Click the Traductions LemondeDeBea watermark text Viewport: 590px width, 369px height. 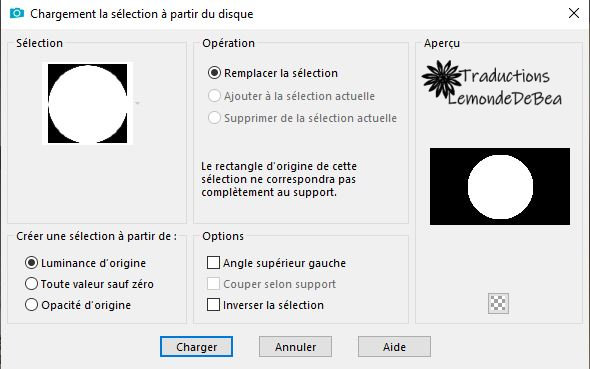click(505, 87)
